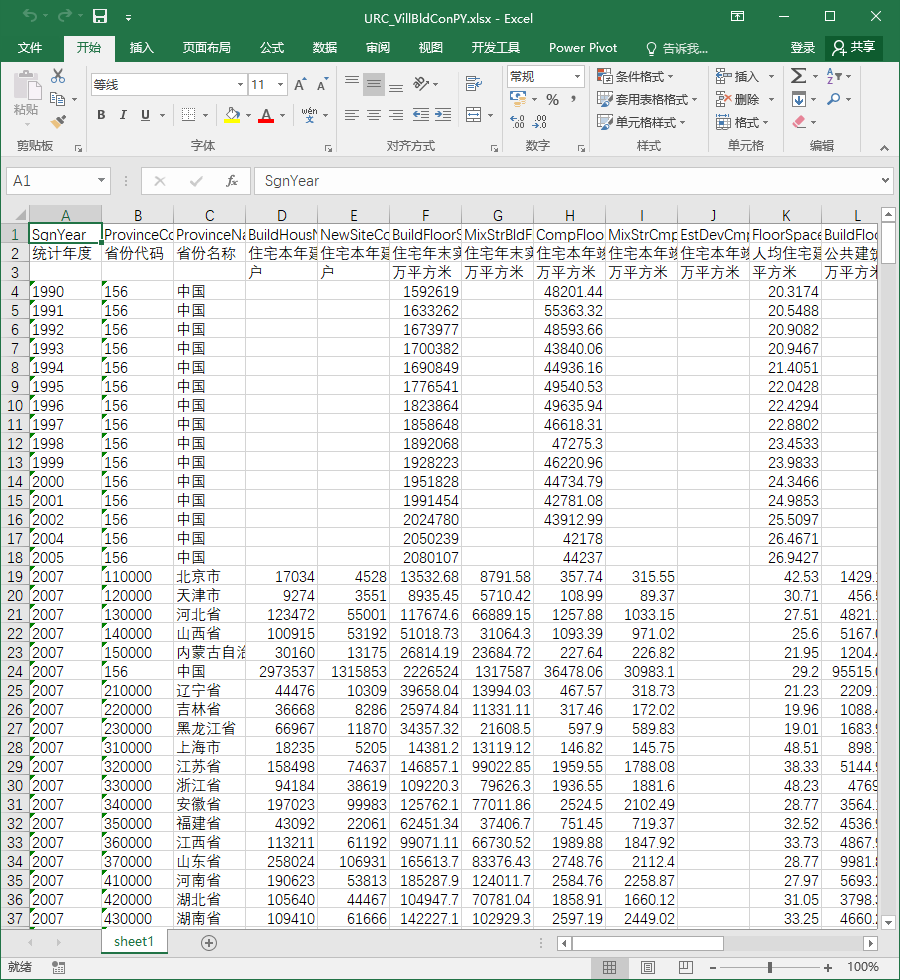Click the Format Painter brush icon
Viewport: 900px width, 980px height.
pos(58,121)
